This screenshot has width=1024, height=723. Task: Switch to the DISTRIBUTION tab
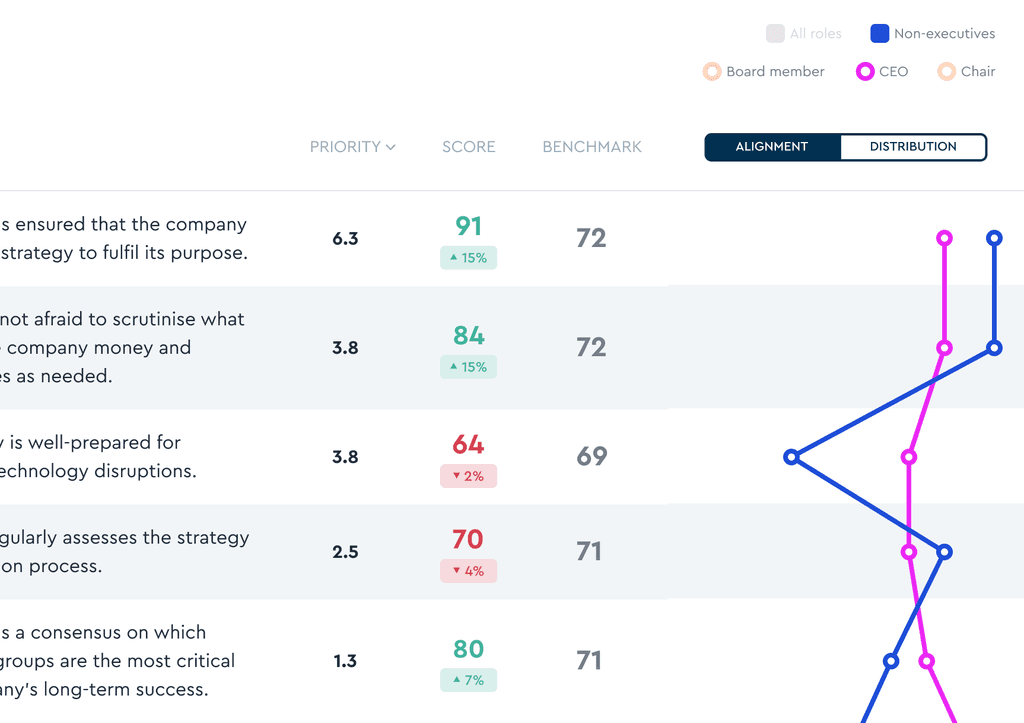coord(913,147)
